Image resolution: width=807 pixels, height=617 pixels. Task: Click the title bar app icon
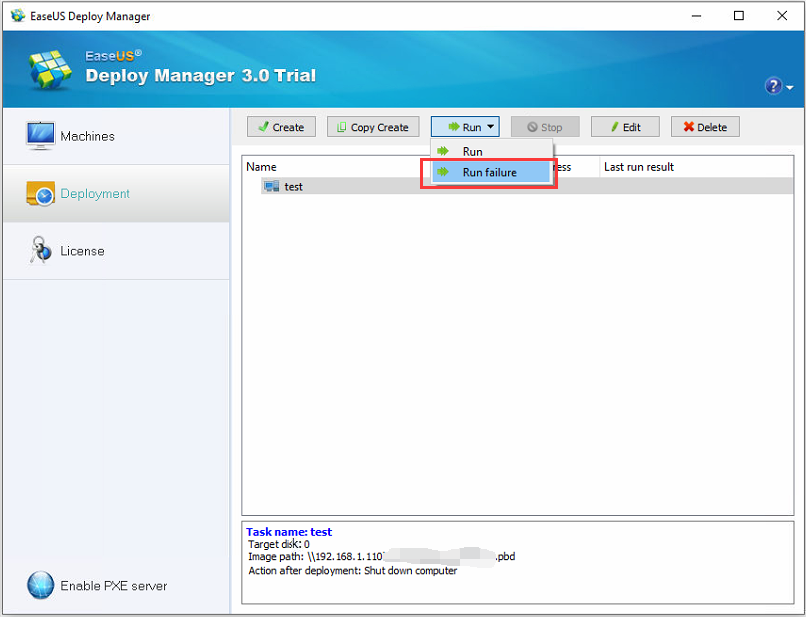[x=17, y=15]
